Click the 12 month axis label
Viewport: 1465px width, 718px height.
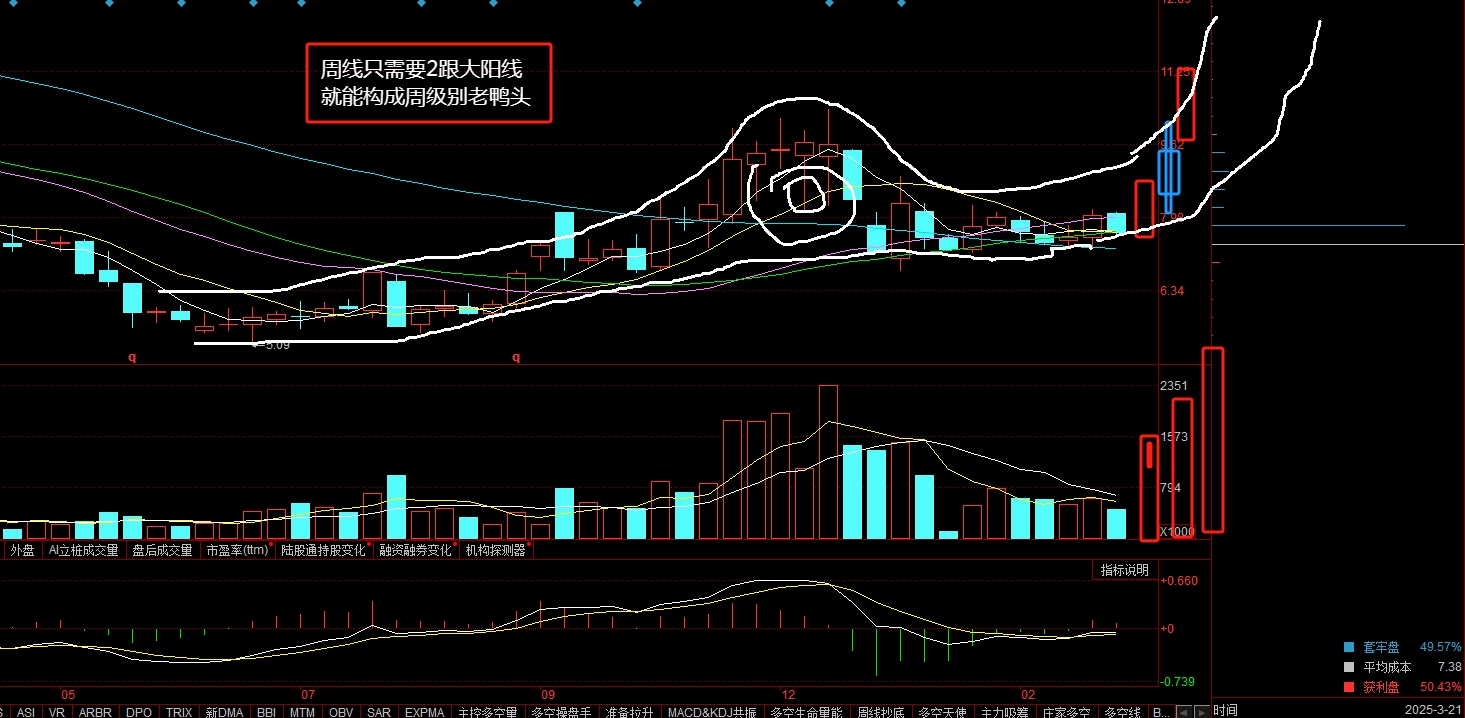(x=788, y=694)
